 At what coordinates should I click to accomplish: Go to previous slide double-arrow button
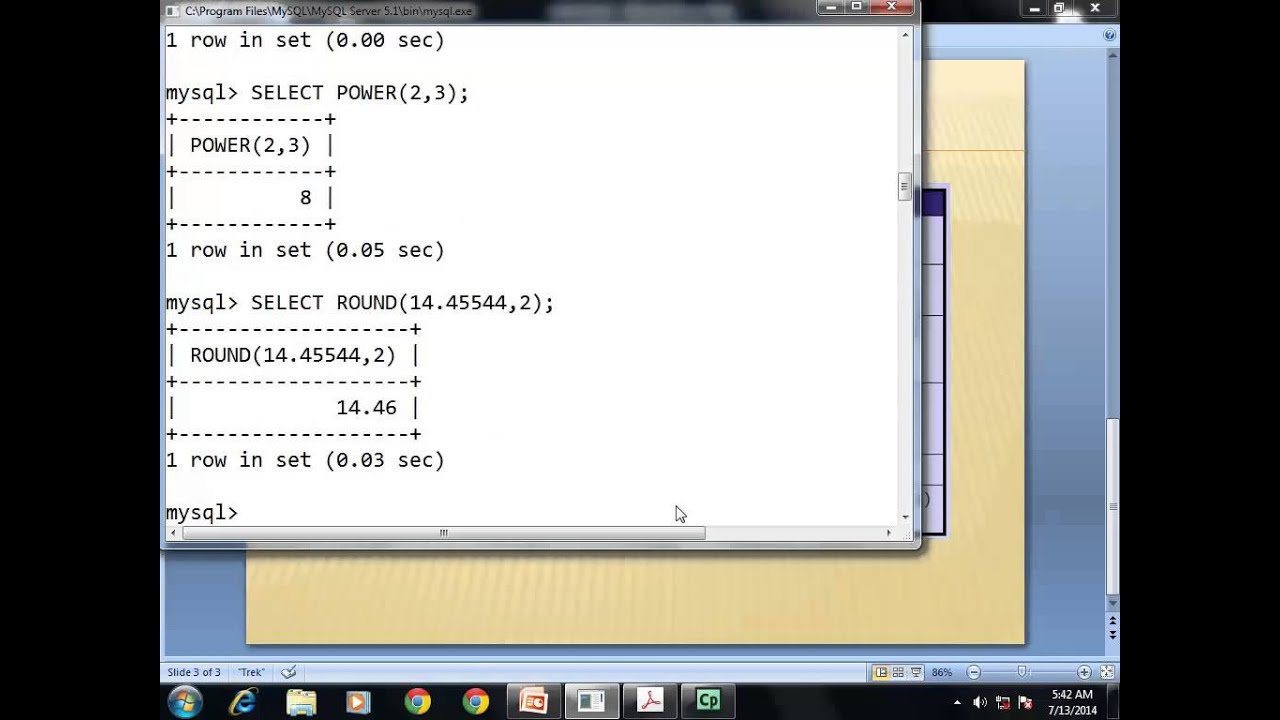tap(1113, 621)
